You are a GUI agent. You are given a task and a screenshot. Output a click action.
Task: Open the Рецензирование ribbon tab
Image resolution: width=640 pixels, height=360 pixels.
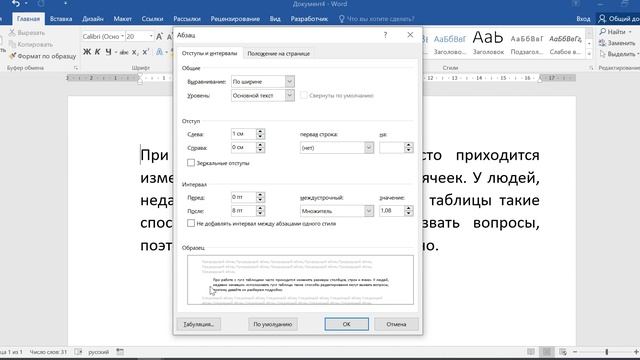(x=235, y=19)
